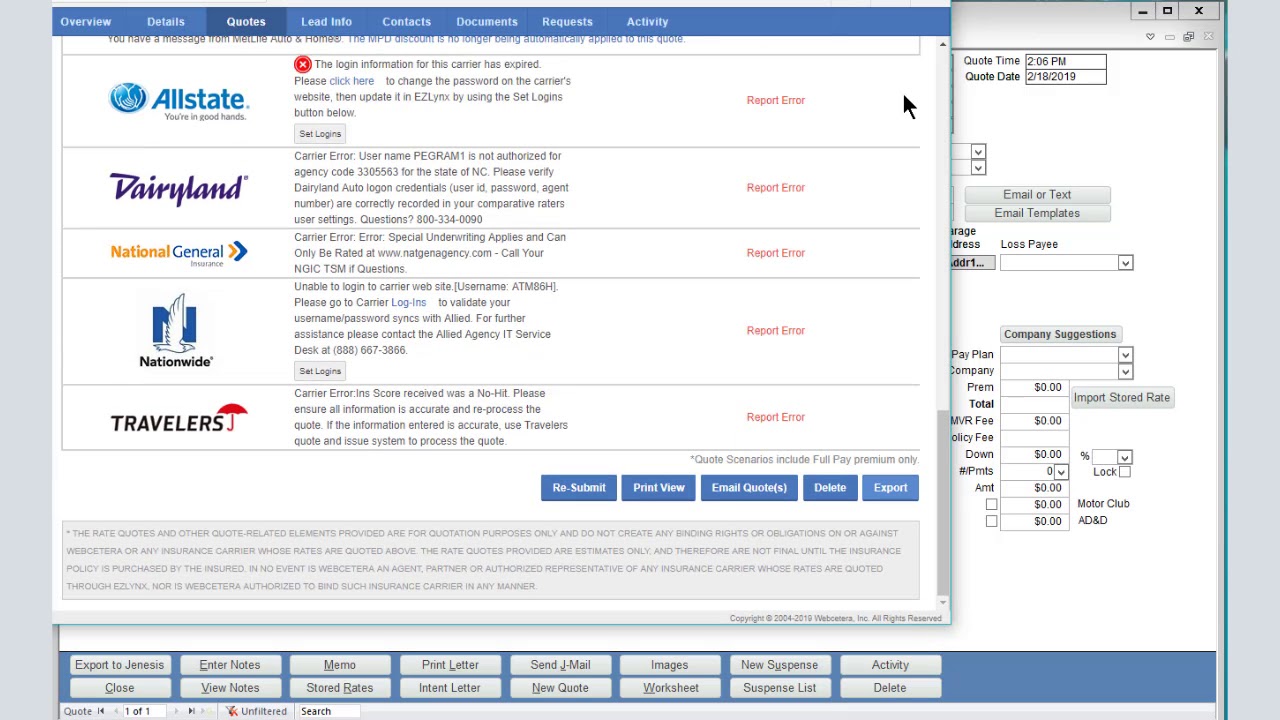The image size is (1280, 720).
Task: Click the red error icon beside Allstate message
Action: (302, 65)
